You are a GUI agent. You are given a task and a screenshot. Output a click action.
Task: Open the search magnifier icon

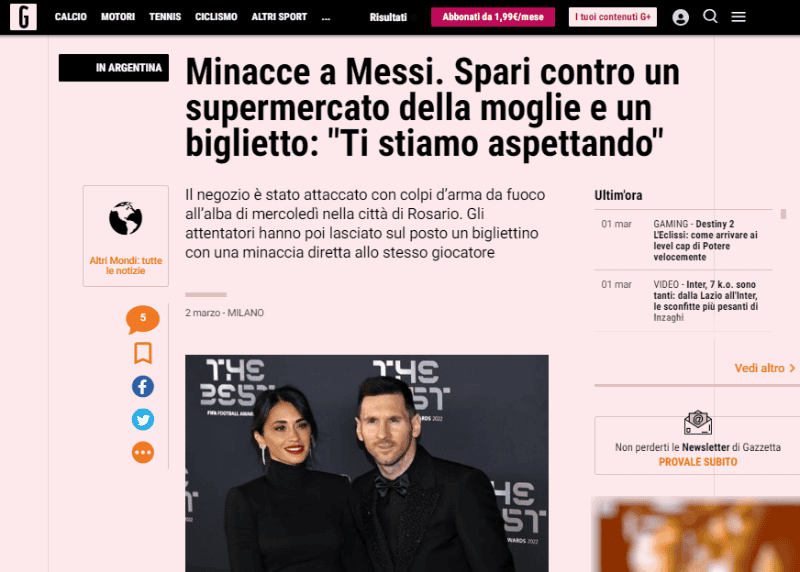click(710, 16)
